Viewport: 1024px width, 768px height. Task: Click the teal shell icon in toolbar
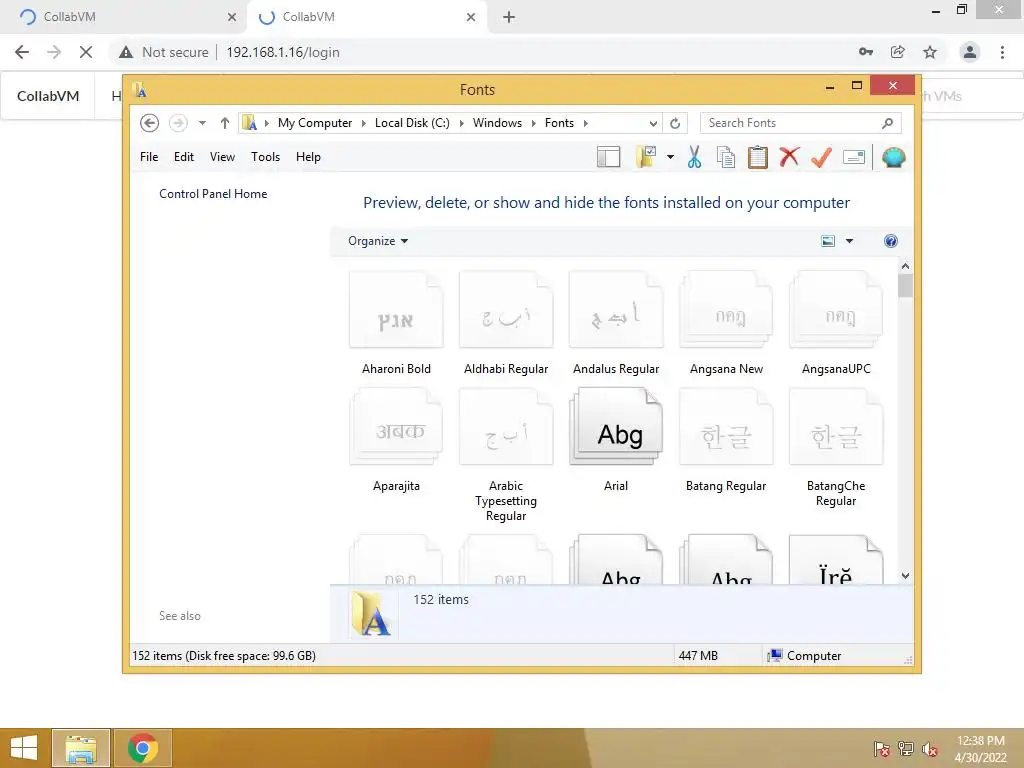coord(893,157)
